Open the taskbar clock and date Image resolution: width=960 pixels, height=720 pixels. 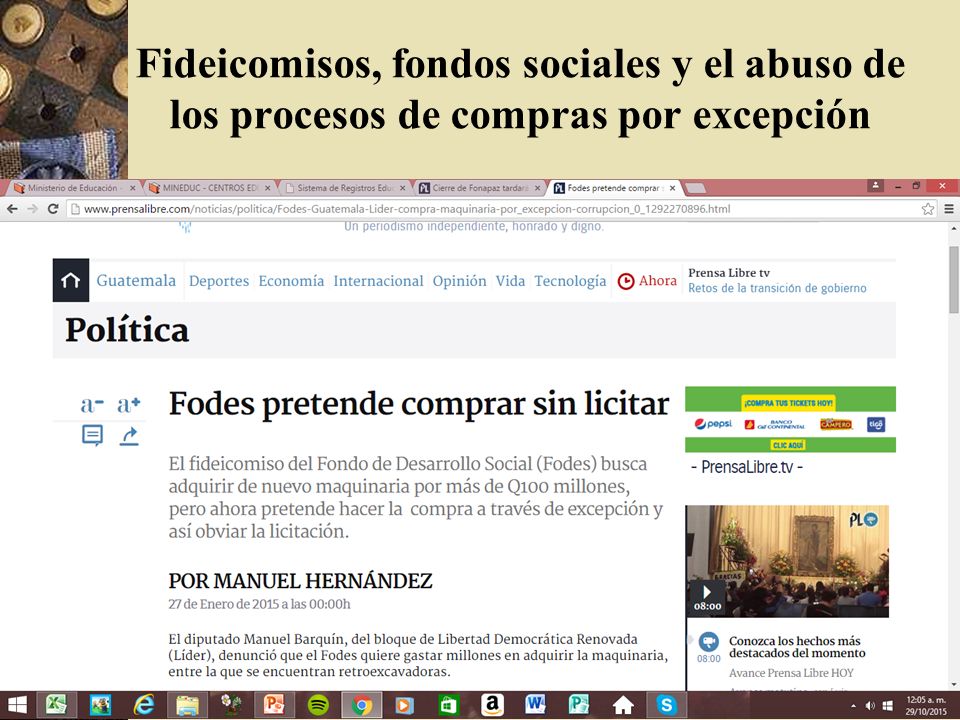coord(926,705)
